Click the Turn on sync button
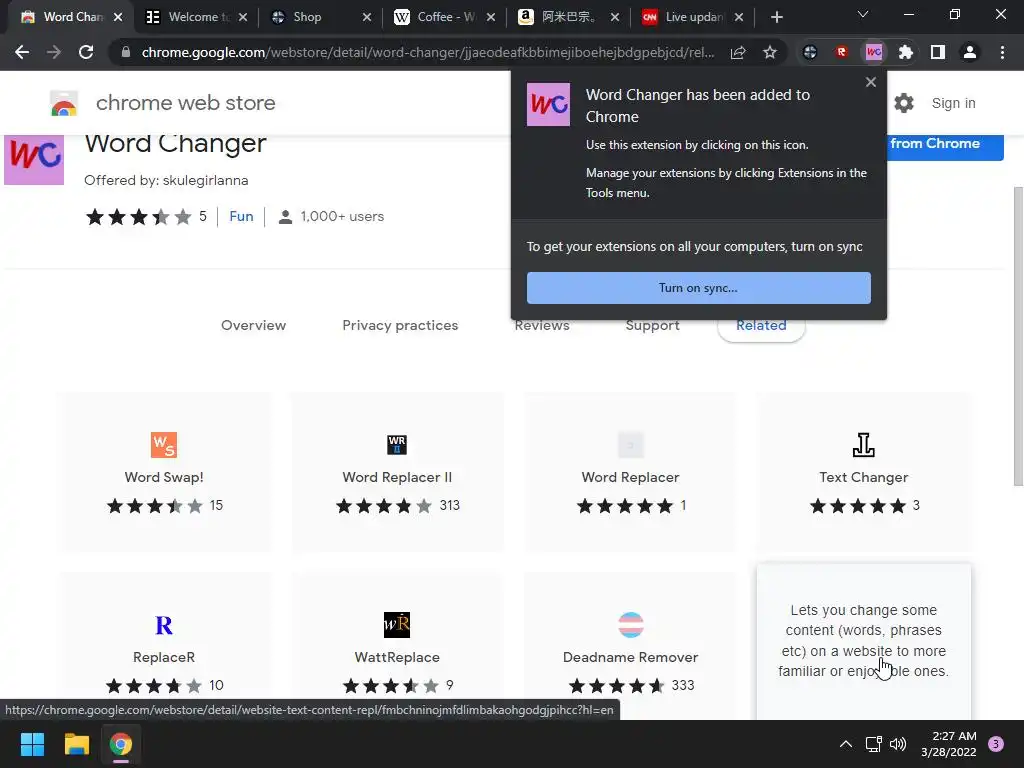This screenshot has width=1024, height=768. point(698,288)
